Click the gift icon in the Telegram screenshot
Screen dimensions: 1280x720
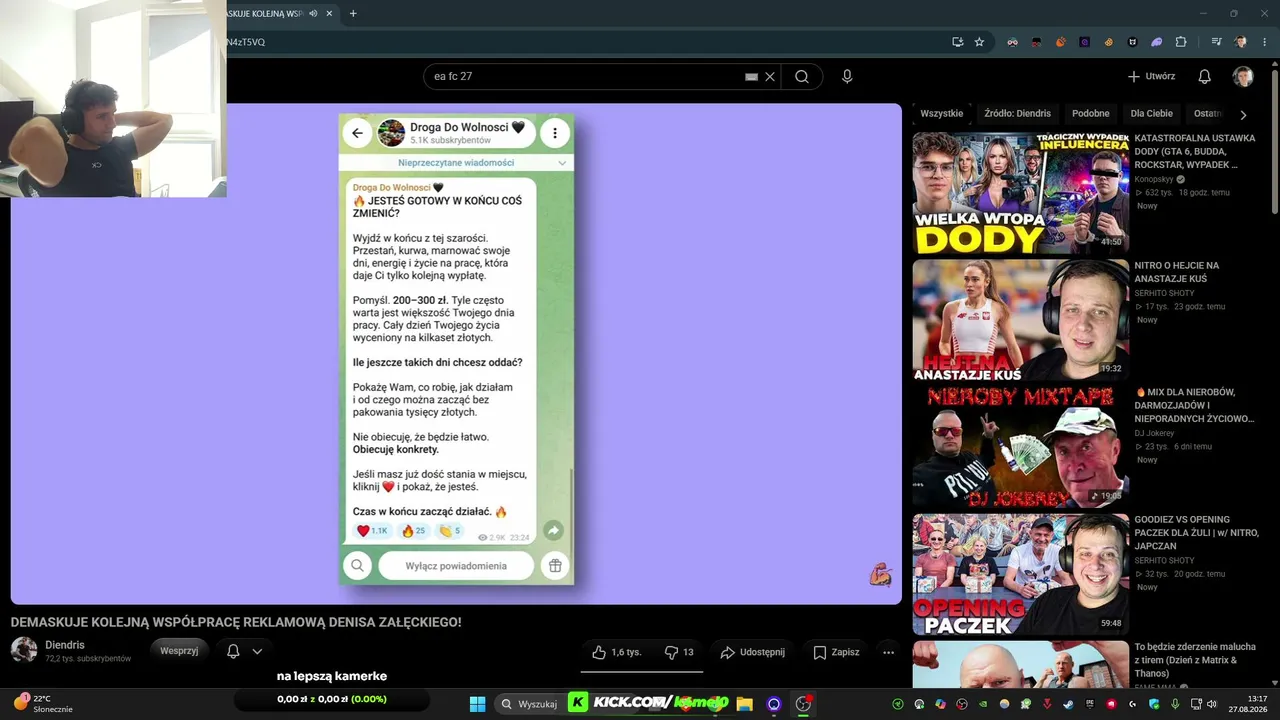(x=555, y=566)
